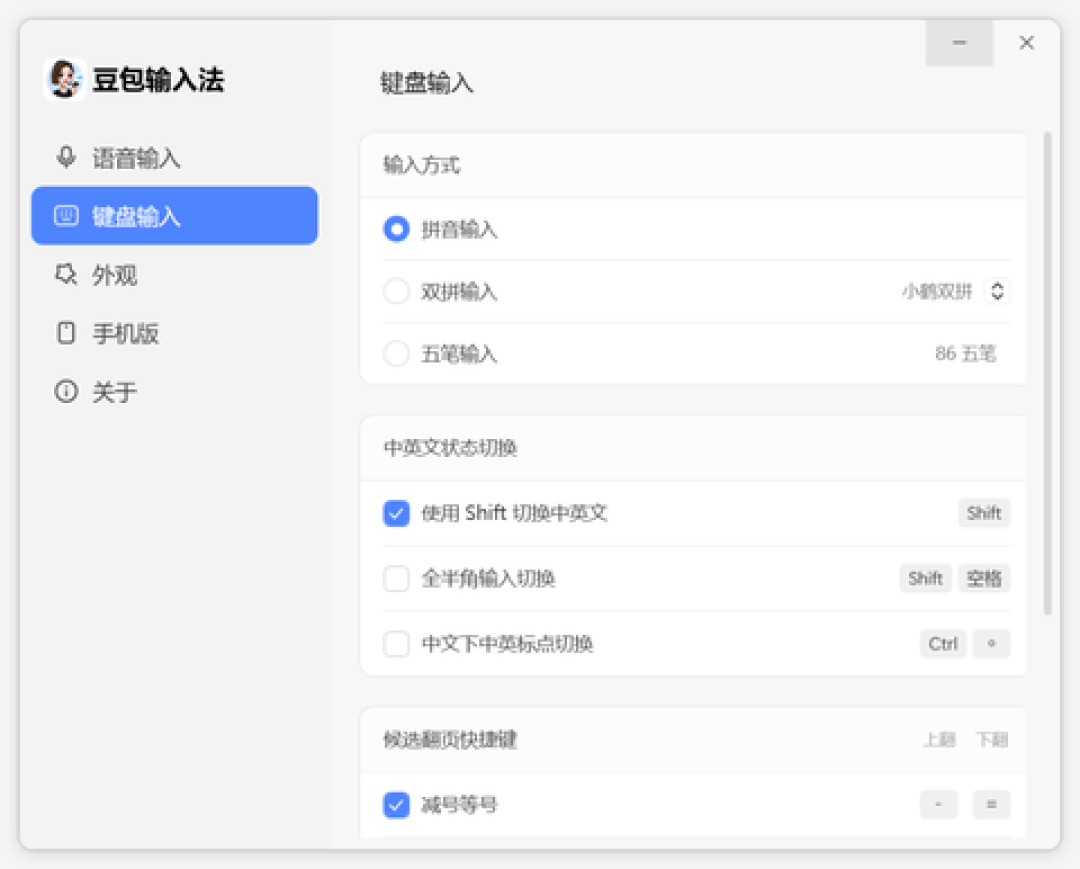Click the microphone icon for voice input
The height and width of the screenshot is (869, 1080).
coord(66,158)
